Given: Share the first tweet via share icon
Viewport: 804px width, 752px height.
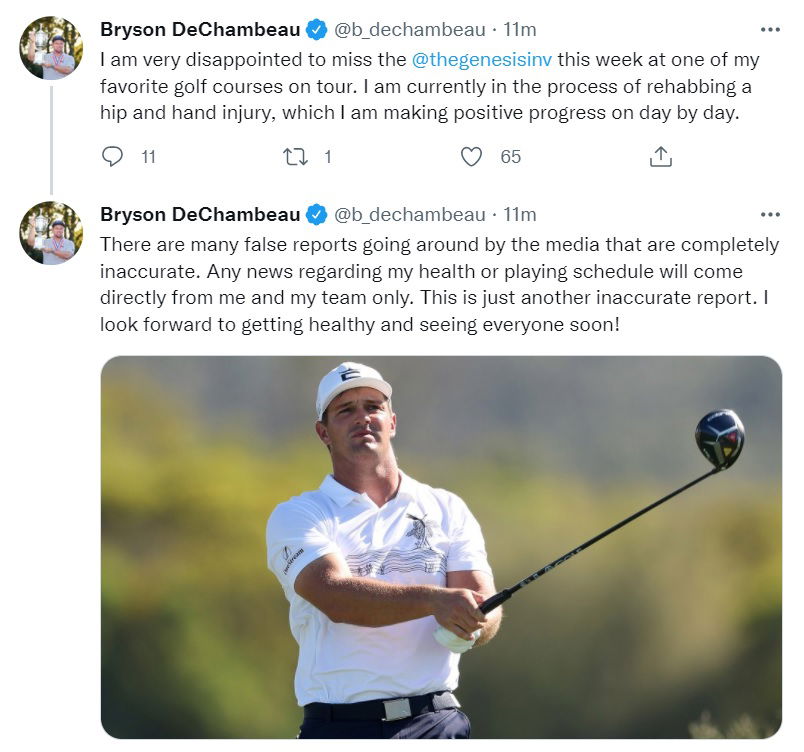Looking at the screenshot, I should pos(660,157).
